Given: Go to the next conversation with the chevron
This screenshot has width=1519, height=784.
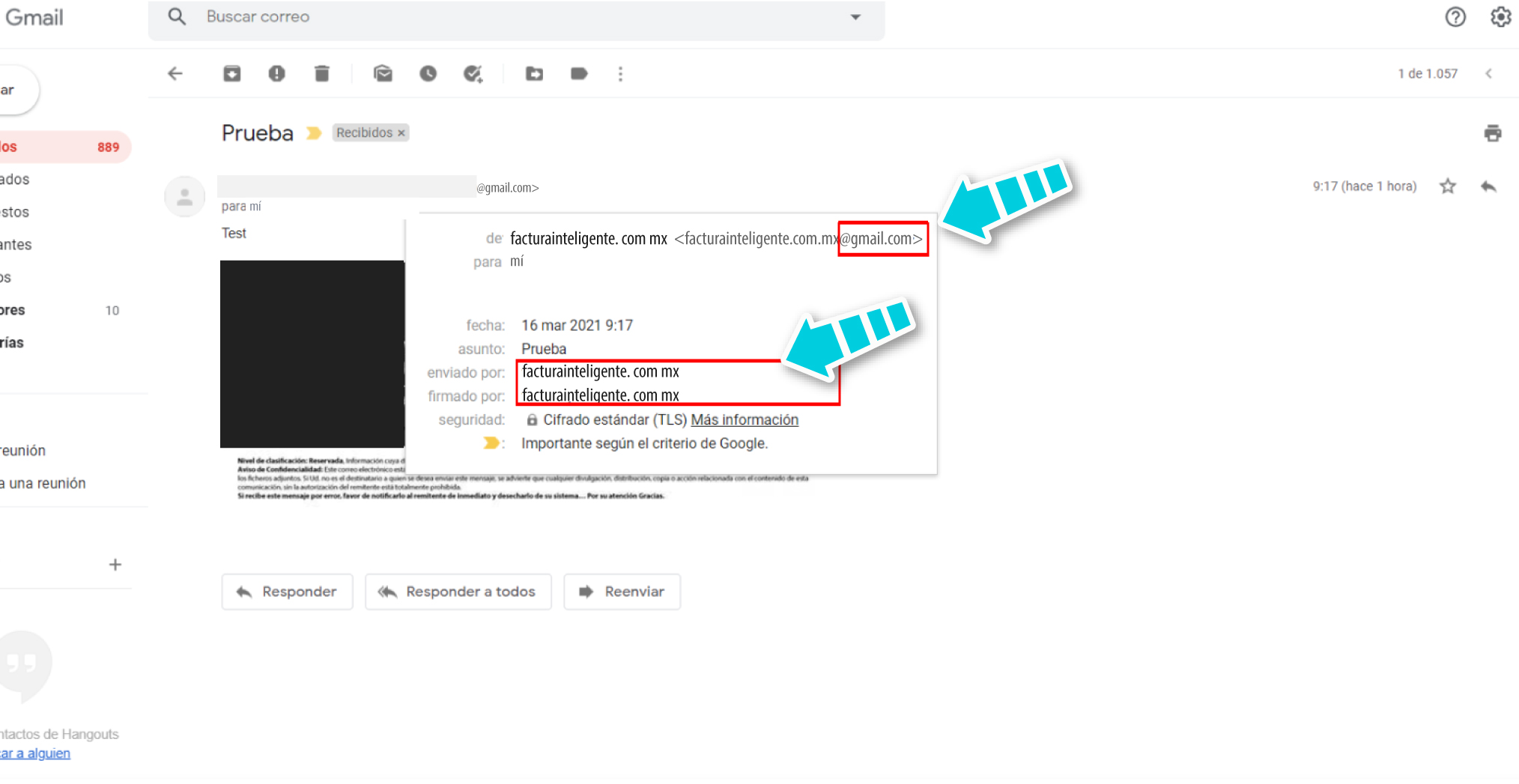Looking at the screenshot, I should (1488, 73).
